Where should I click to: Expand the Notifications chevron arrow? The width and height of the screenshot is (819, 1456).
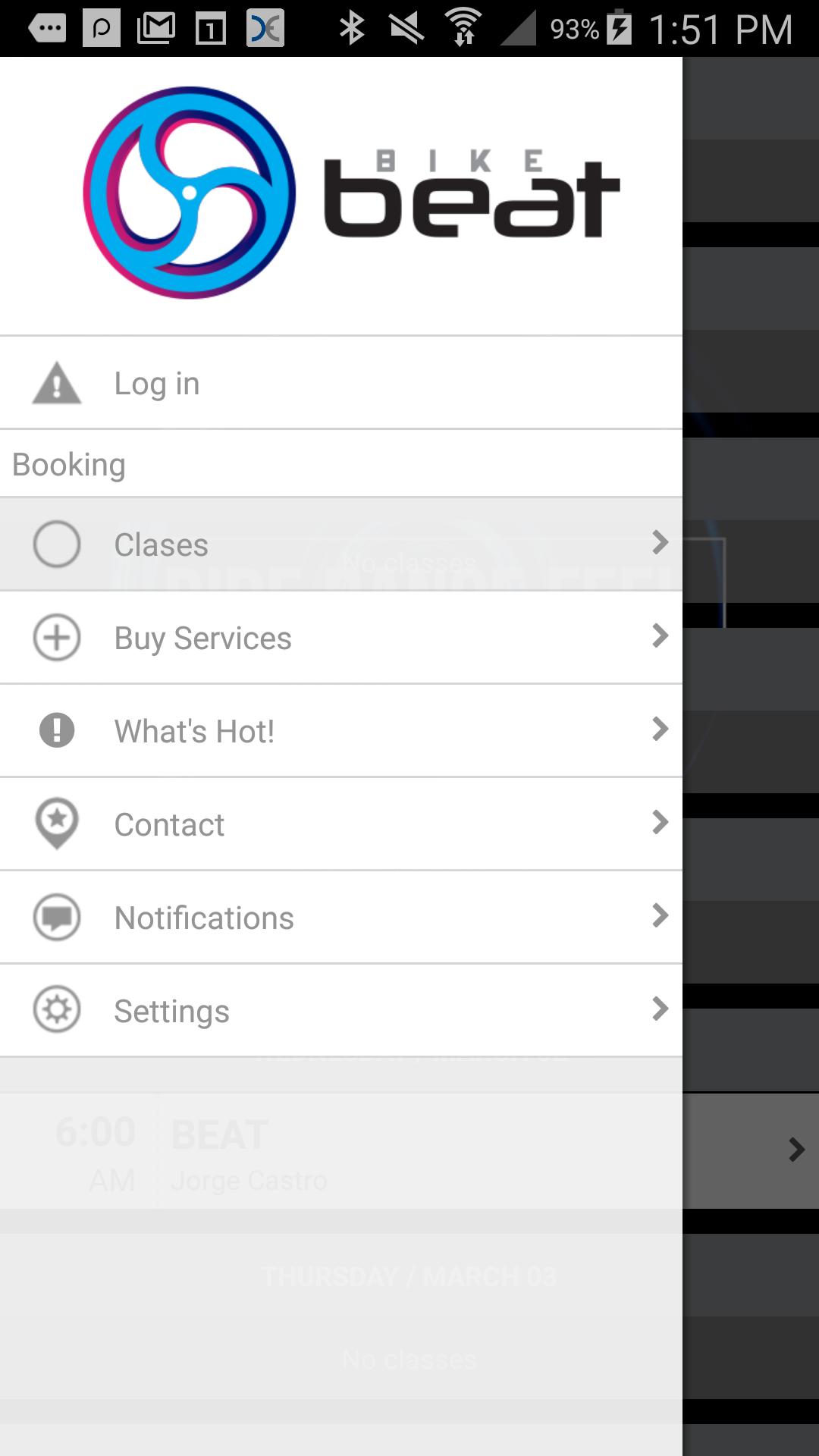pos(660,915)
